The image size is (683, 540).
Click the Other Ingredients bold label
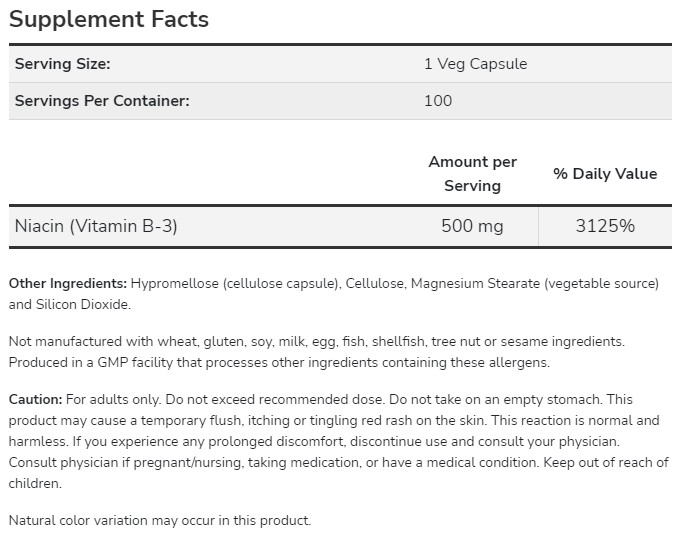tap(67, 284)
